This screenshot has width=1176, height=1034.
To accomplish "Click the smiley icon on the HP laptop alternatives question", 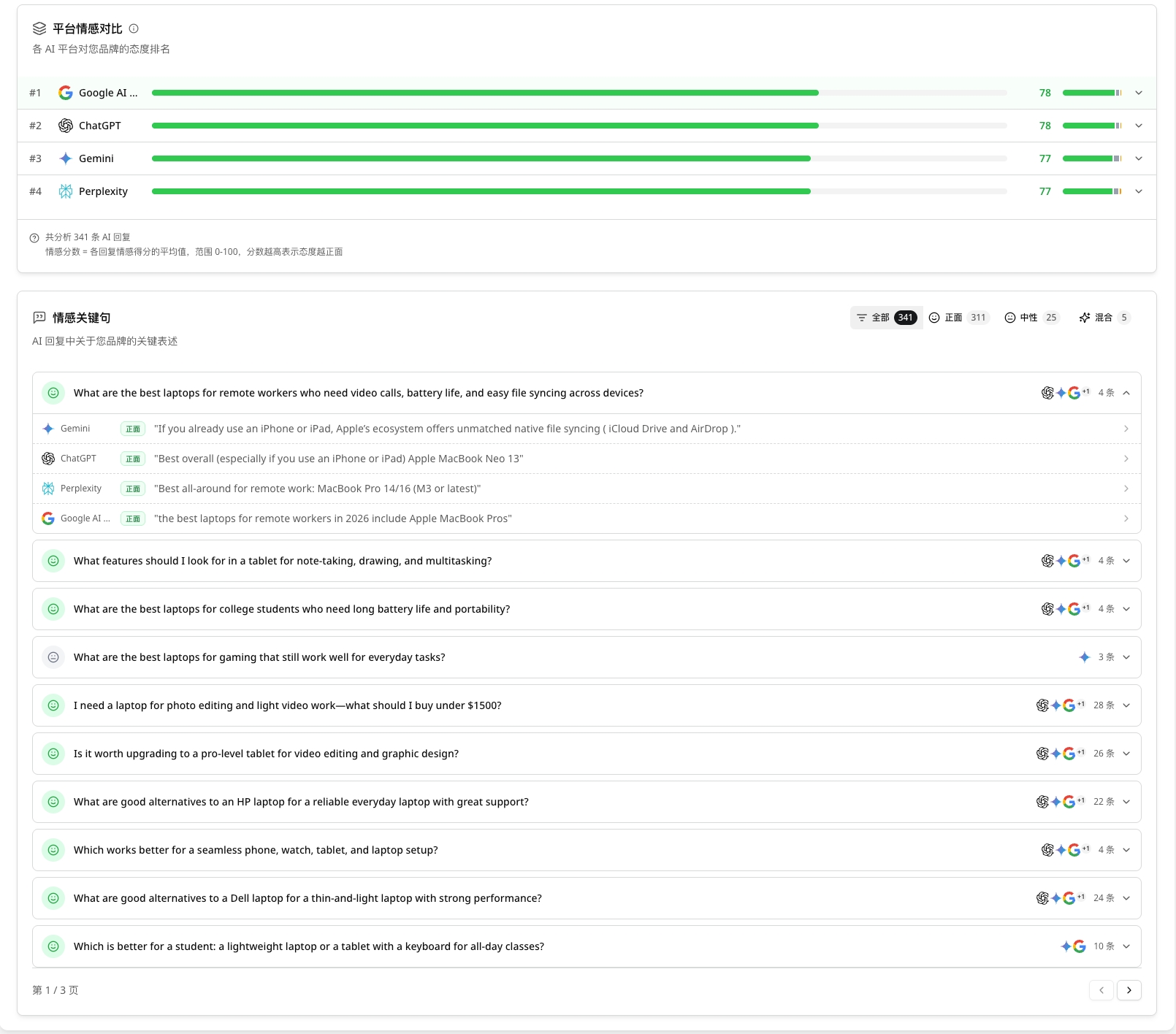I will [53, 802].
